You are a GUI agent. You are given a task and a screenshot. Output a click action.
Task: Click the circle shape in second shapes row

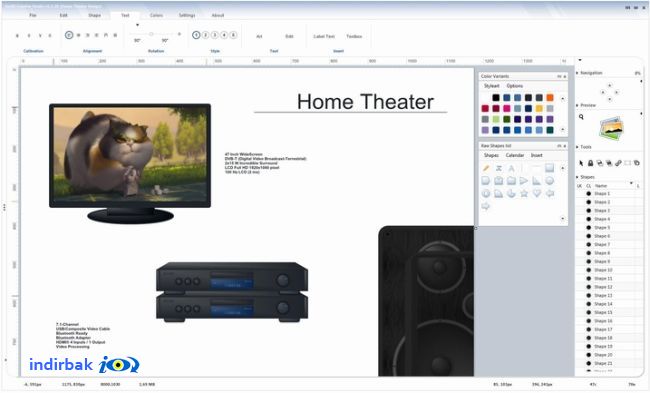[550, 181]
